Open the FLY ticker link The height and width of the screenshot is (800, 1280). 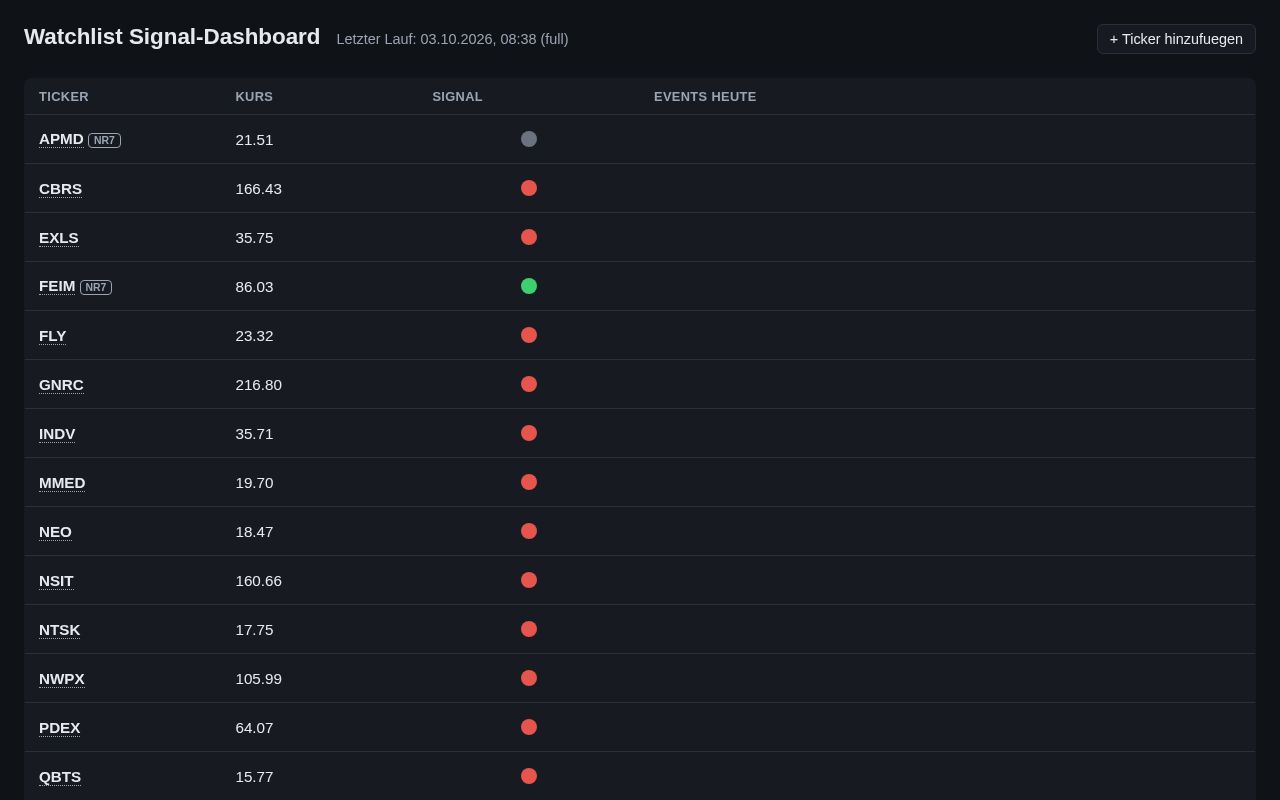[52, 335]
